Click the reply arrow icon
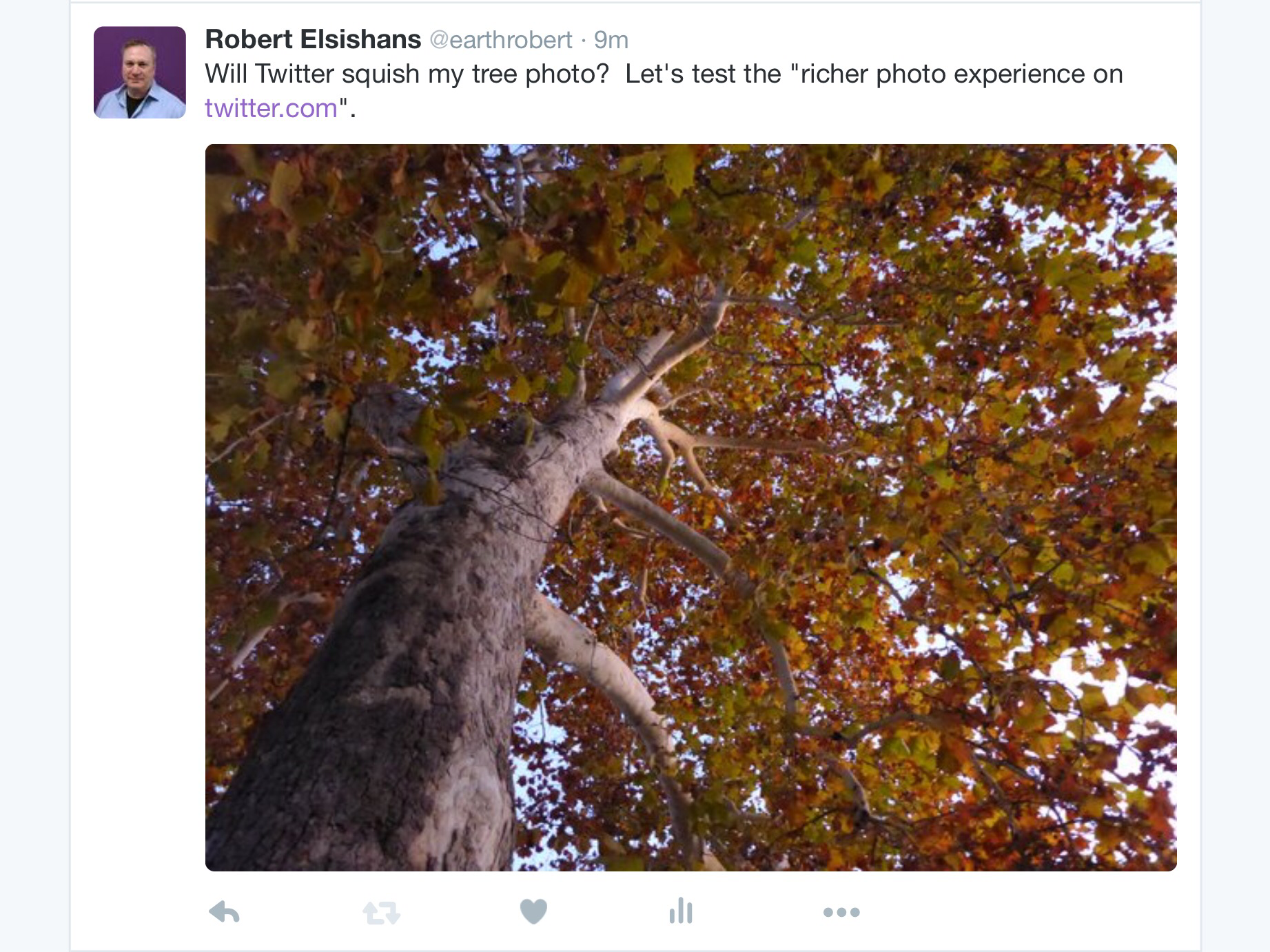Viewport: 1270px width, 952px height. pos(224,912)
